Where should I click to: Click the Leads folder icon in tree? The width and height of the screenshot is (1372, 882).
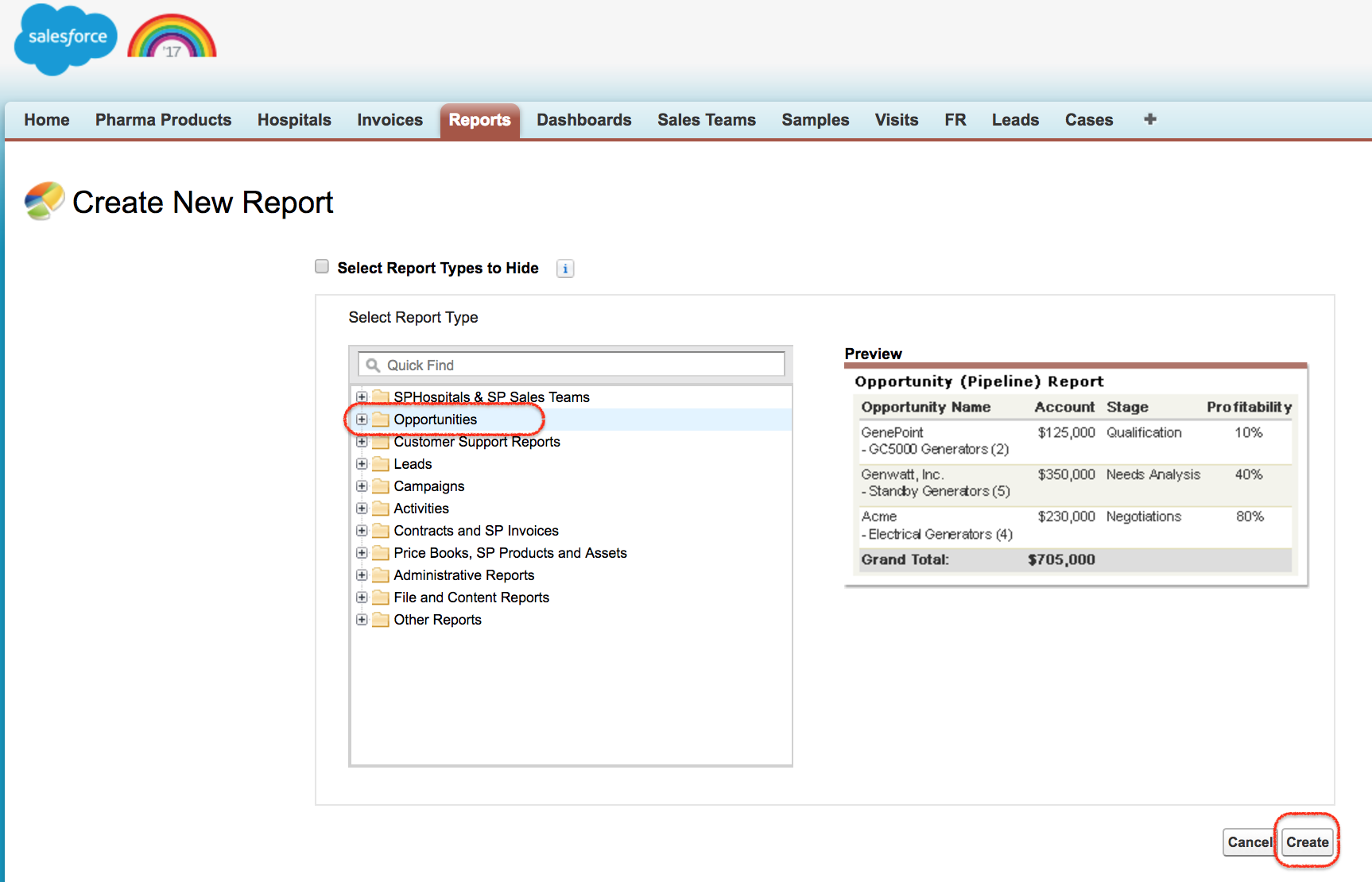[381, 463]
